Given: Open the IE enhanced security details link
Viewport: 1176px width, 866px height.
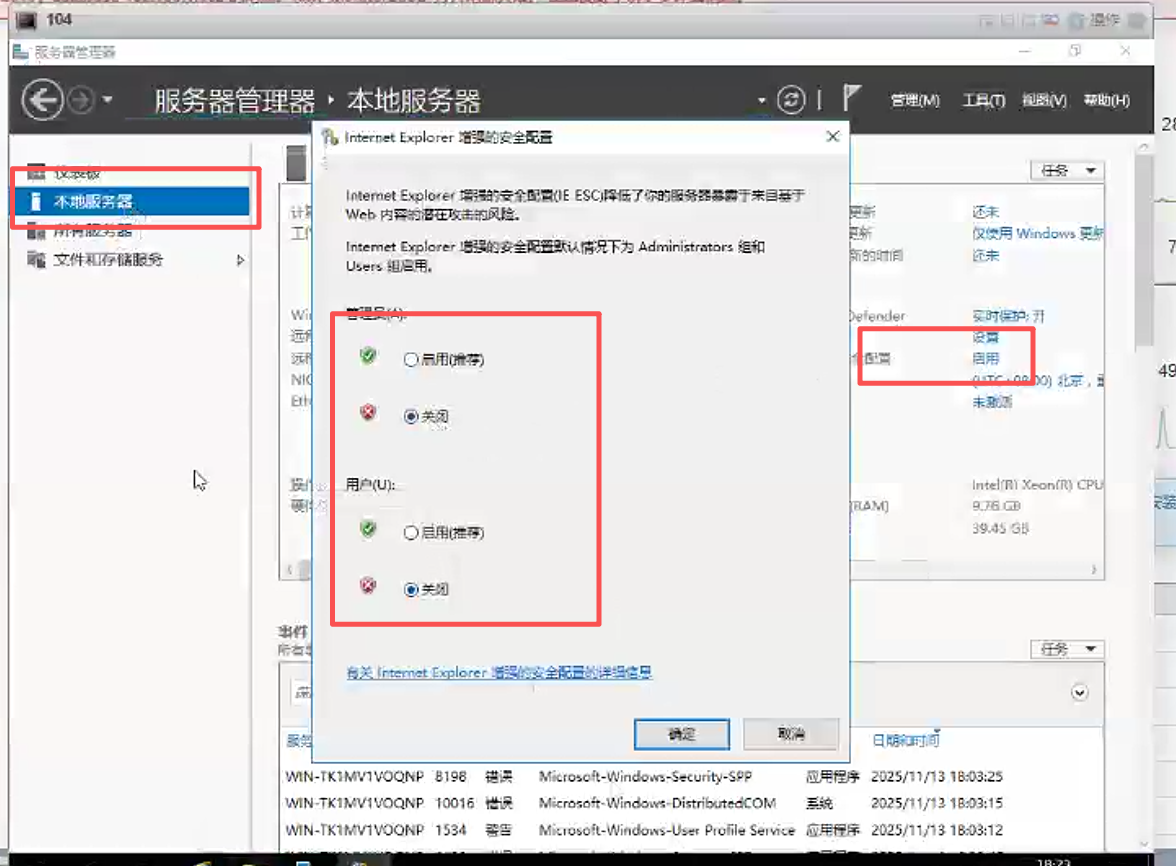Looking at the screenshot, I should [x=498, y=673].
